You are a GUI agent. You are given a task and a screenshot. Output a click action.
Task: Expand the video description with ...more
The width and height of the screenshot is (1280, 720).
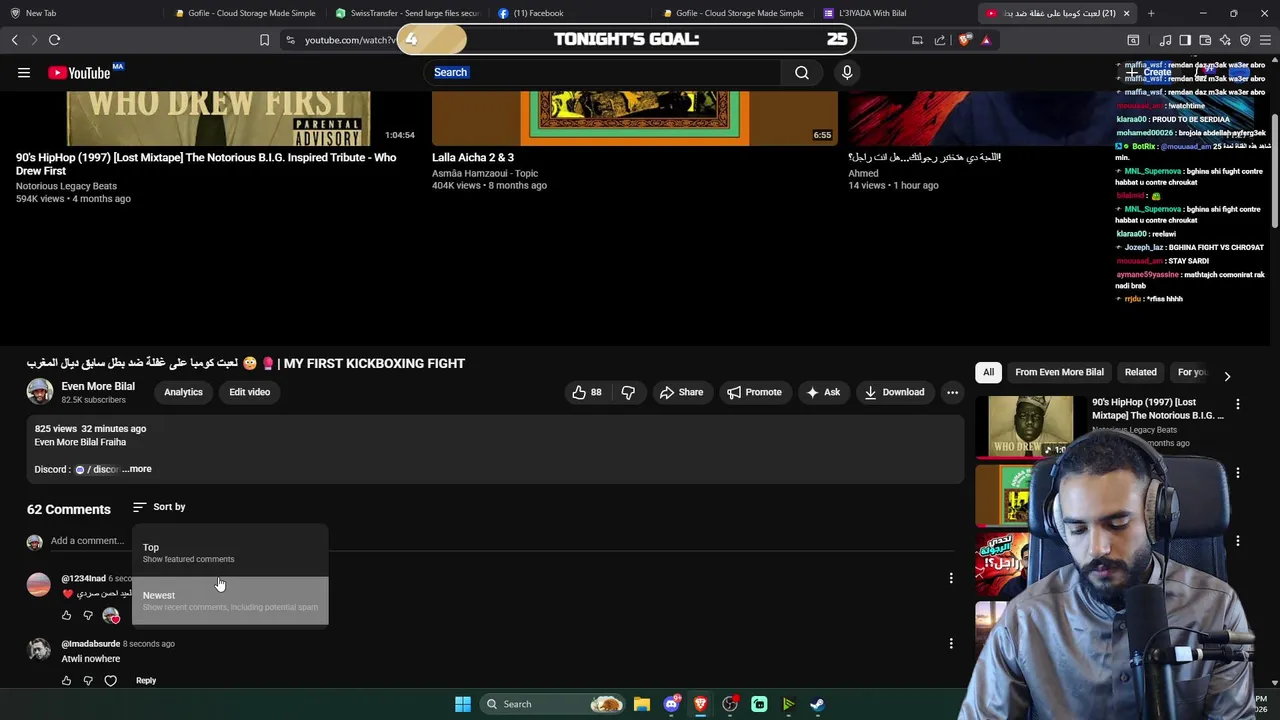137,469
